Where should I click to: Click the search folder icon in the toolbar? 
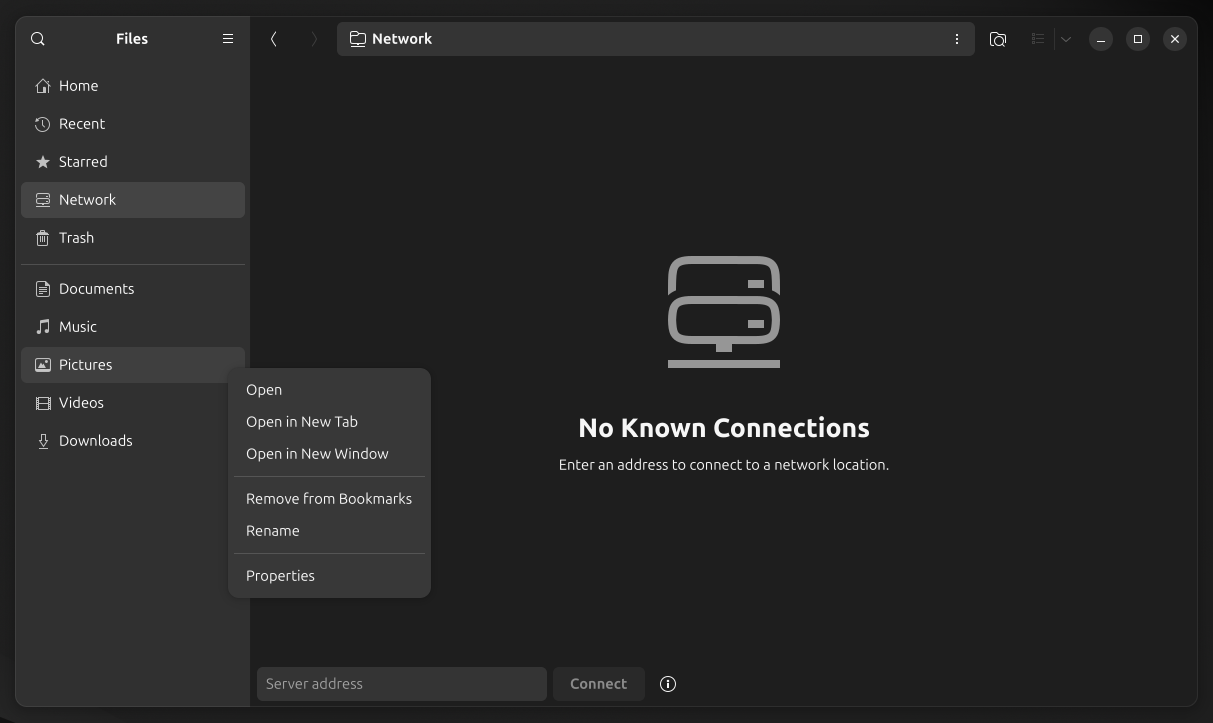pyautogui.click(x=998, y=39)
